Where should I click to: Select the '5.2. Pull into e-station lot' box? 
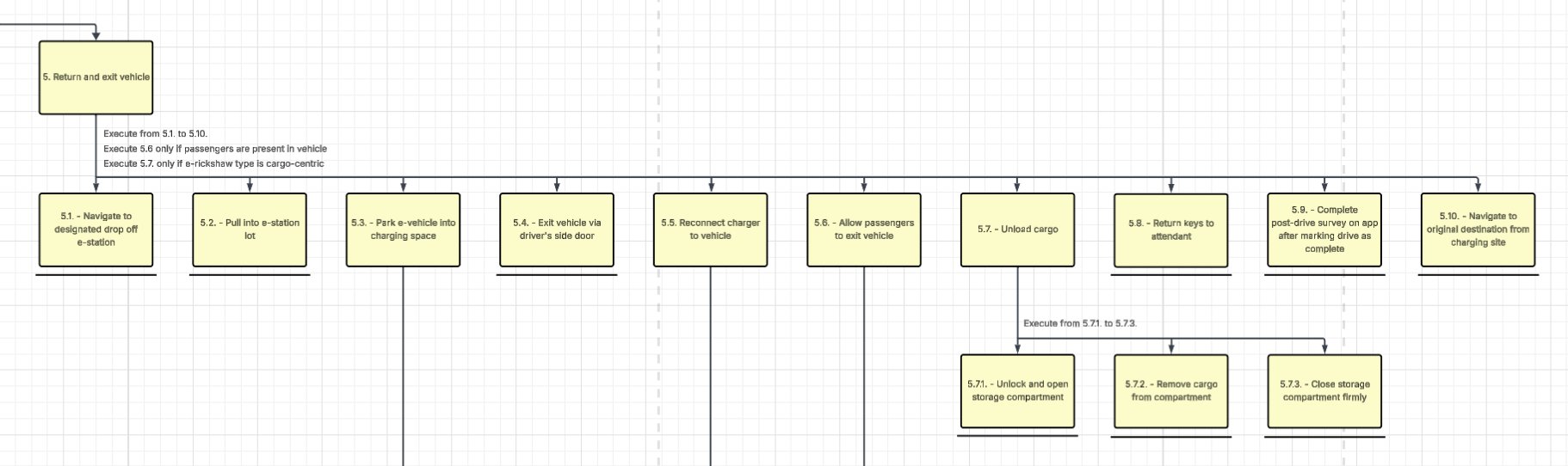250,230
